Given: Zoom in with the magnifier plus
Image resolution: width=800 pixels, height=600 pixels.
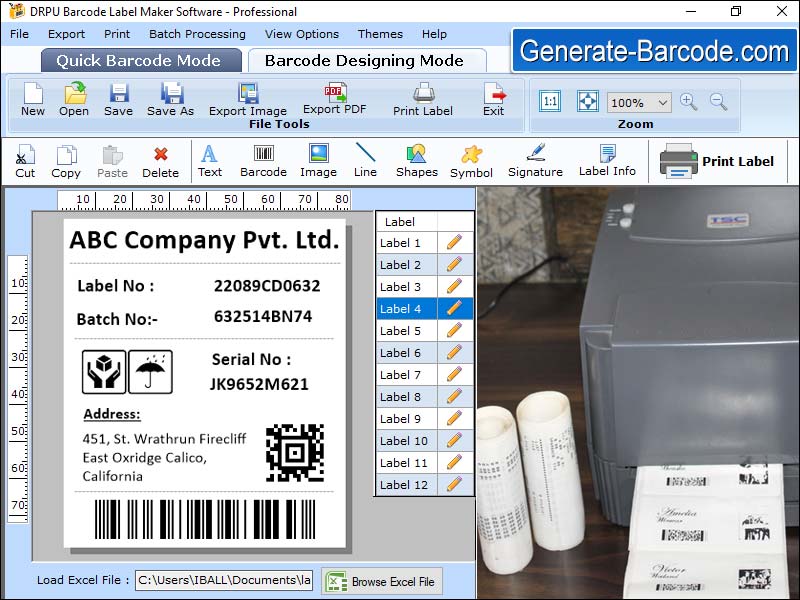Looking at the screenshot, I should [x=689, y=102].
